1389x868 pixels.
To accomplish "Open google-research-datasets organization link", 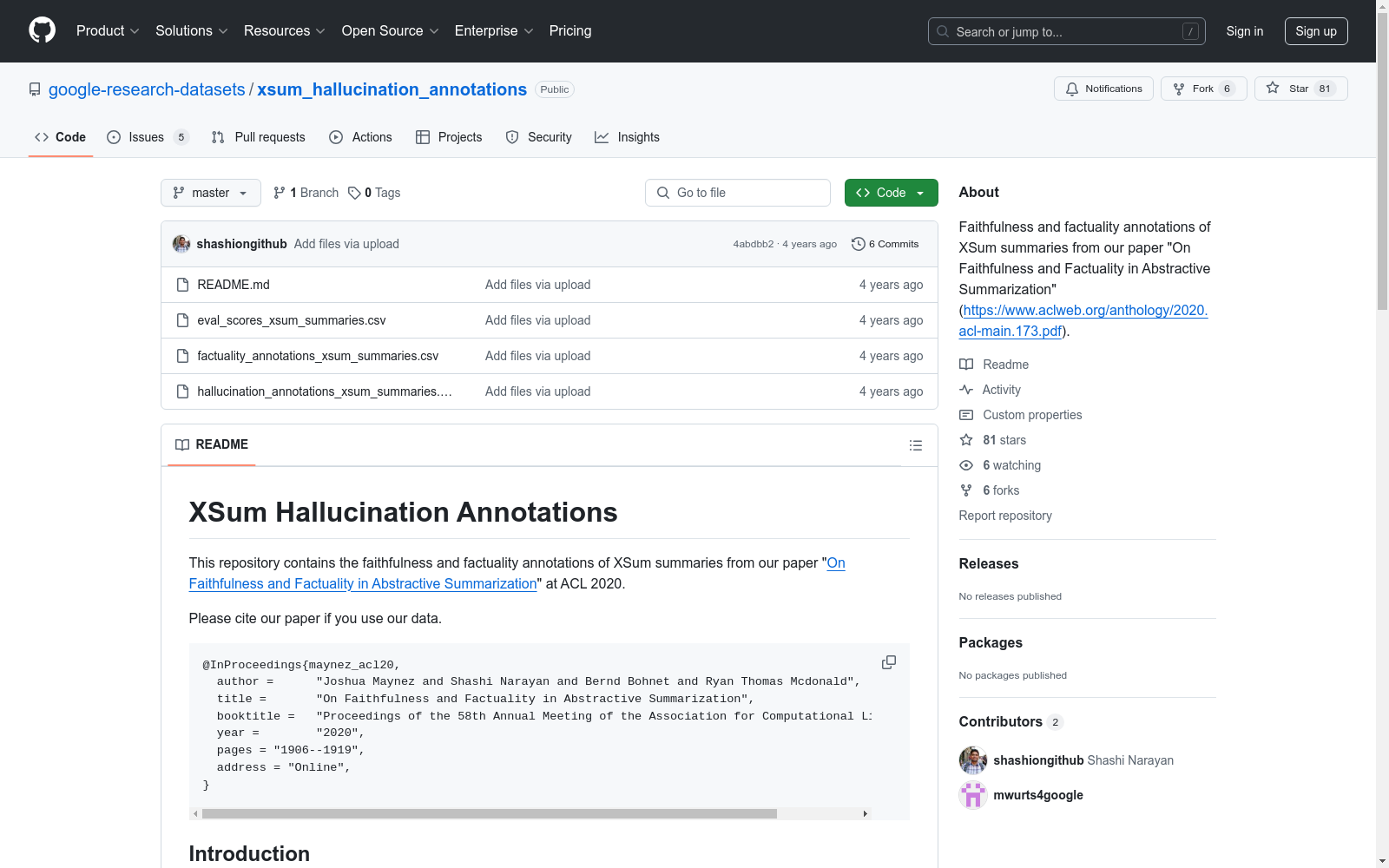I will tap(147, 89).
